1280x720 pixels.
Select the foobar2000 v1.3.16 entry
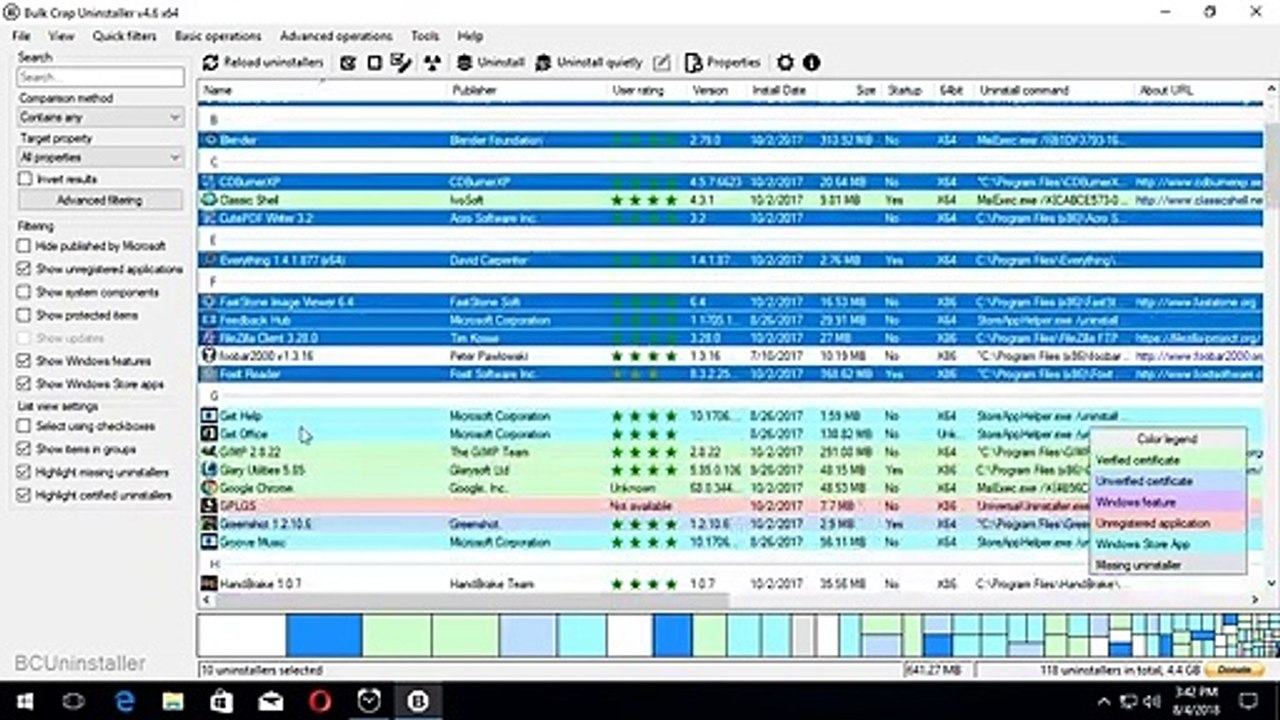click(x=731, y=356)
